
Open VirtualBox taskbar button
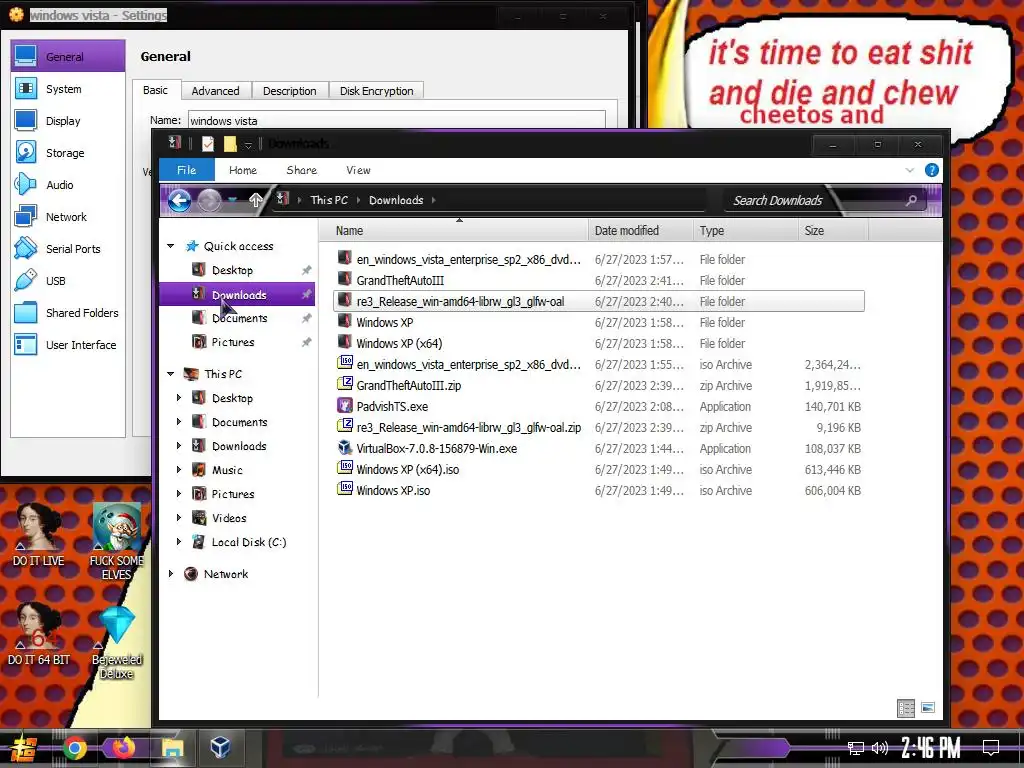point(220,748)
